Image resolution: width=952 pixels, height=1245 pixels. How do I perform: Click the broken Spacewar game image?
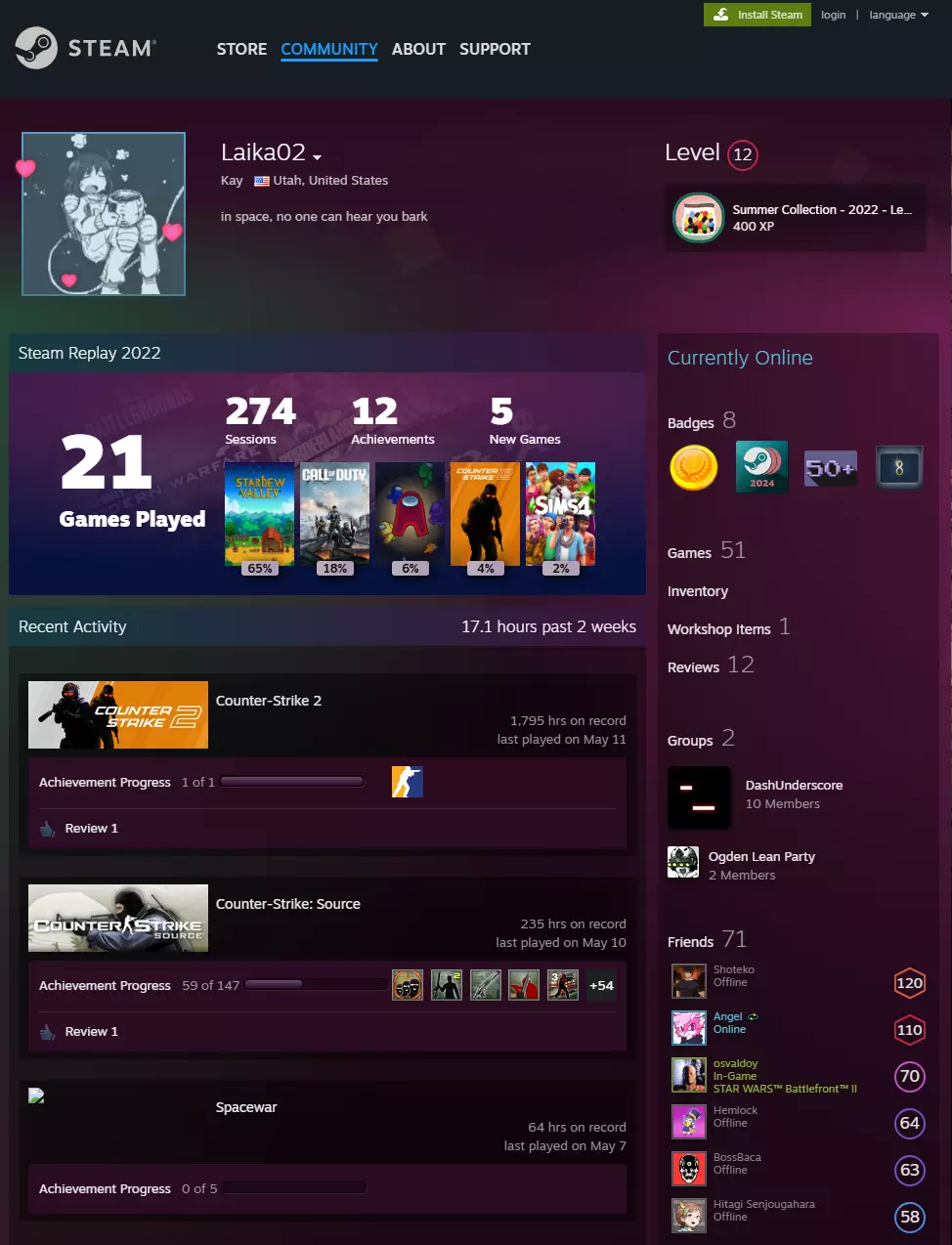(36, 1095)
